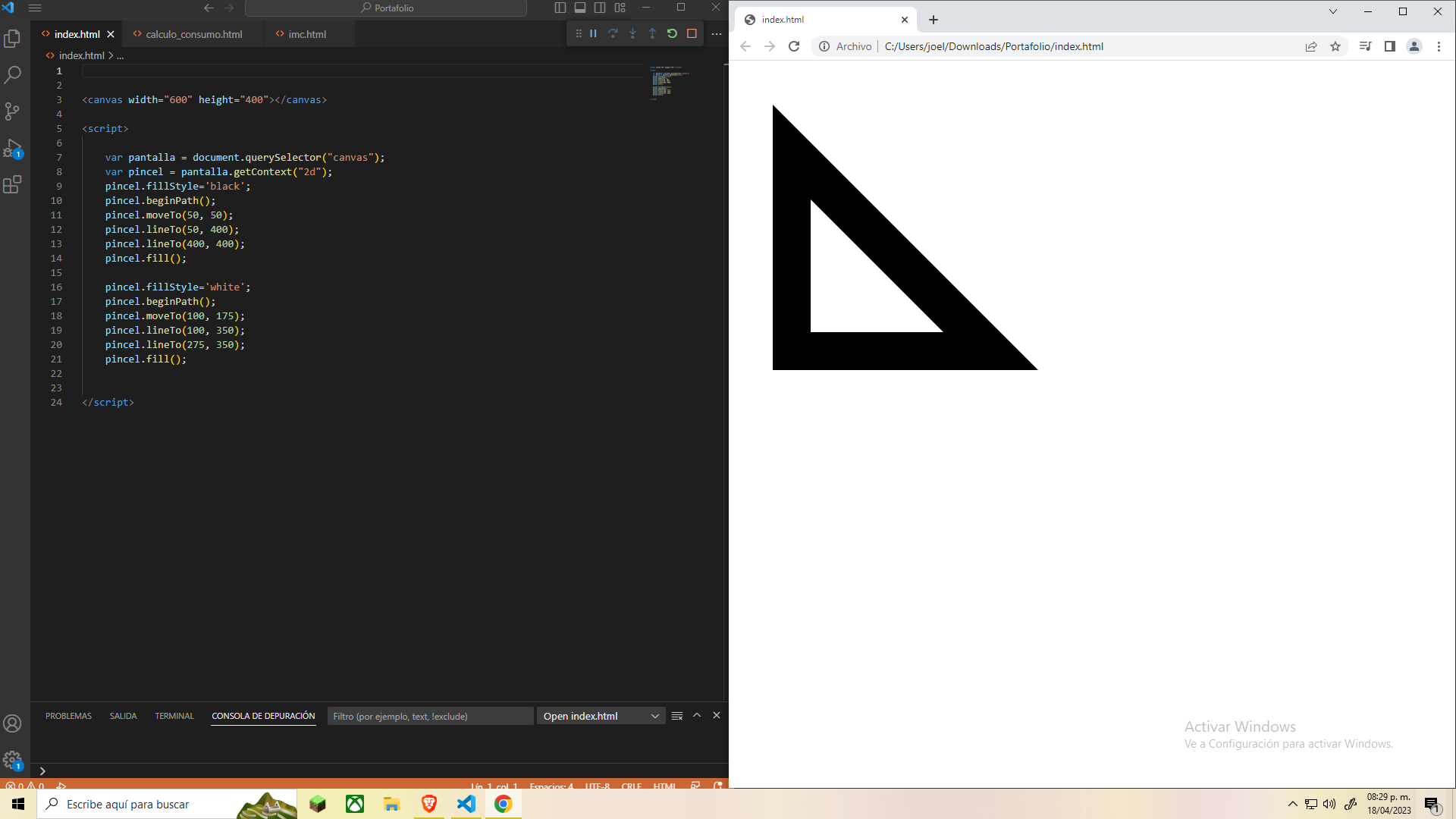This screenshot has width=1456, height=819.
Task: Toggle the Chrome side panel
Action: point(1390,46)
